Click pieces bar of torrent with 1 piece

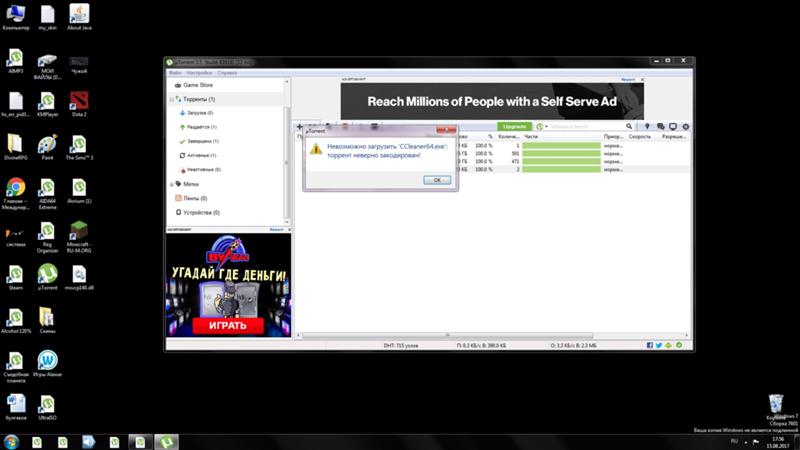[x=561, y=145]
